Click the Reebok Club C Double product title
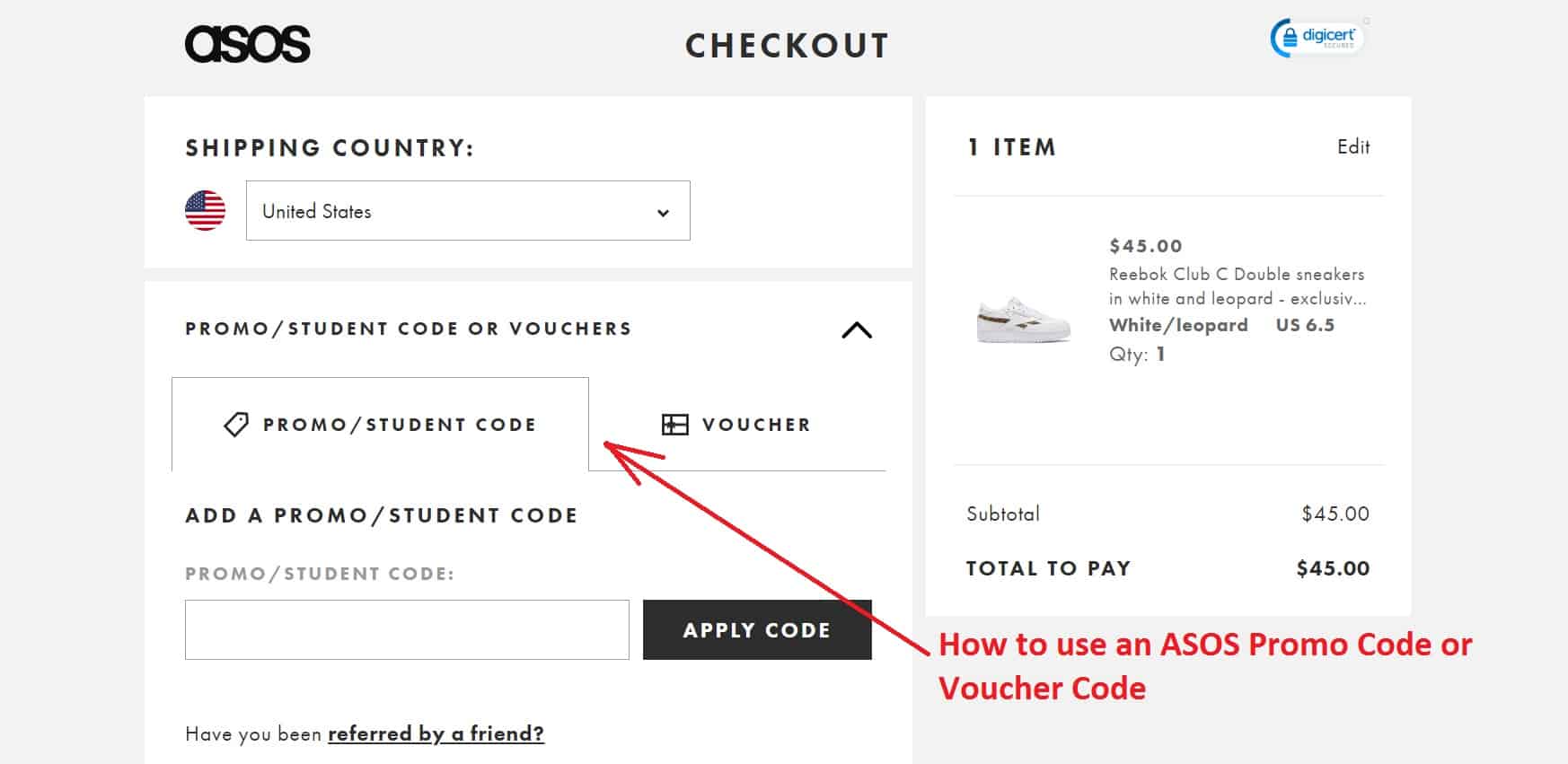The height and width of the screenshot is (764, 1568). tap(1238, 286)
